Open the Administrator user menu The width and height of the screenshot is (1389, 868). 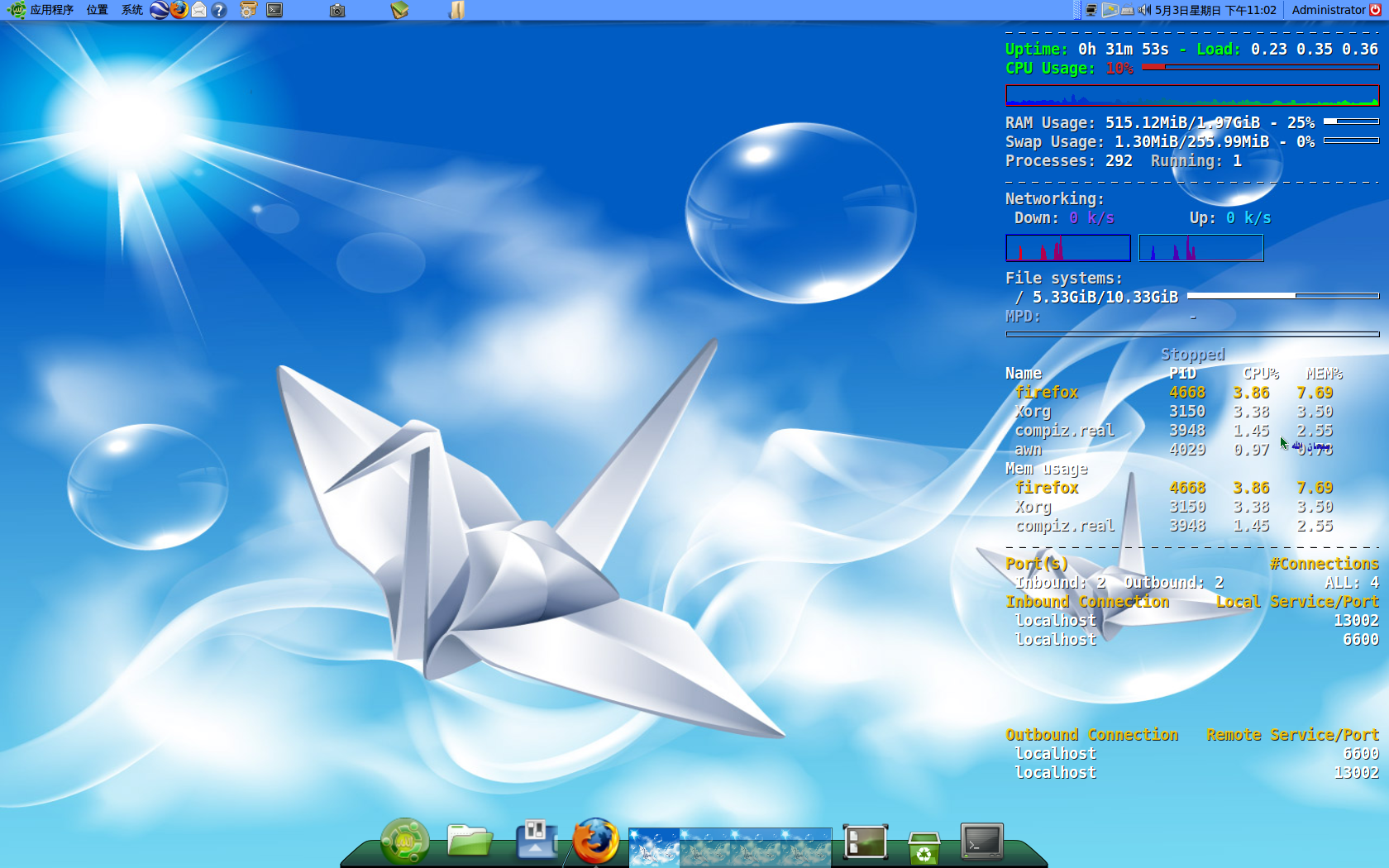(1329, 10)
